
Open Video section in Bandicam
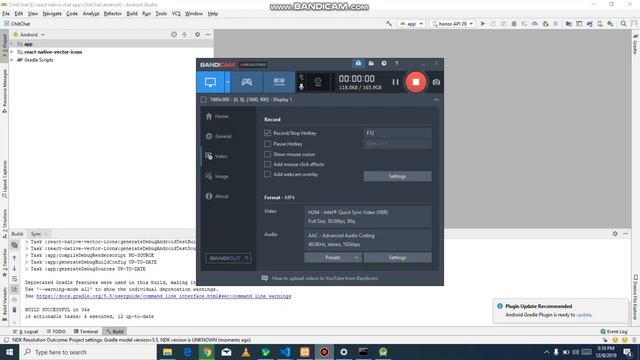pos(217,156)
